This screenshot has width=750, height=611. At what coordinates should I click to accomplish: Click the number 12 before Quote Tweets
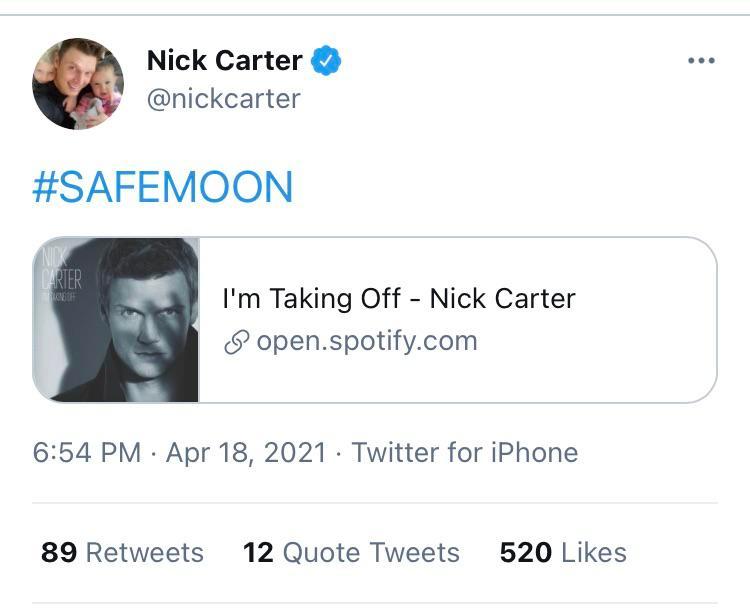(258, 552)
